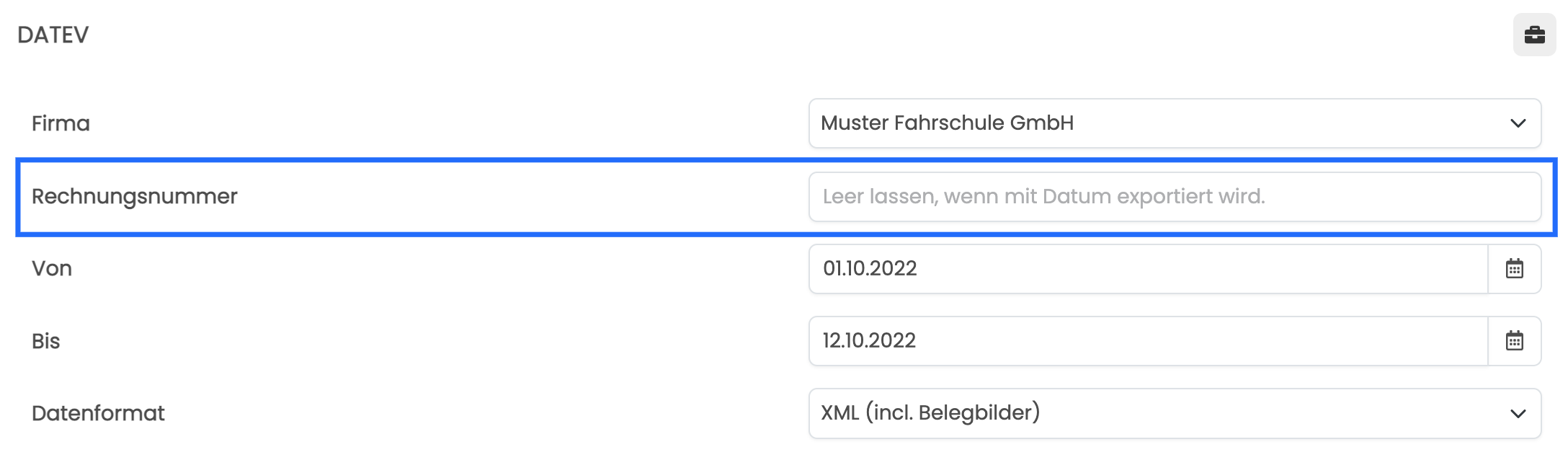Click the Firma field label
The height and width of the screenshot is (460, 1568).
click(x=61, y=123)
